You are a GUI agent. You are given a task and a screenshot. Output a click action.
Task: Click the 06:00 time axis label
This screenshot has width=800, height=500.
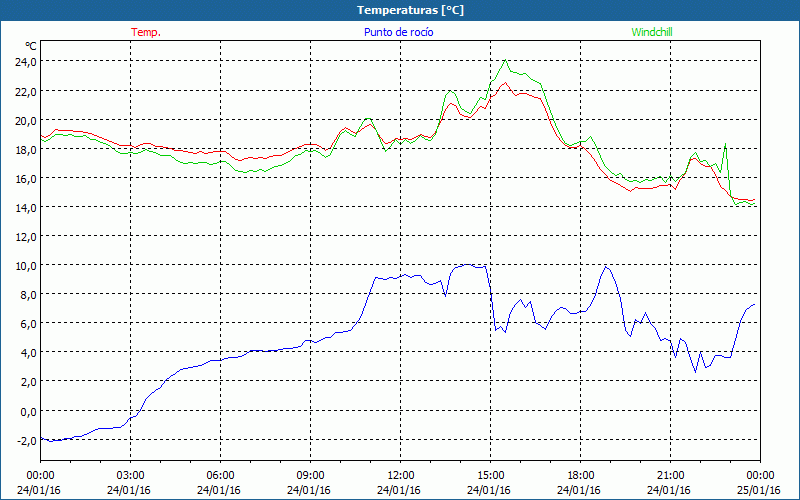point(220,476)
